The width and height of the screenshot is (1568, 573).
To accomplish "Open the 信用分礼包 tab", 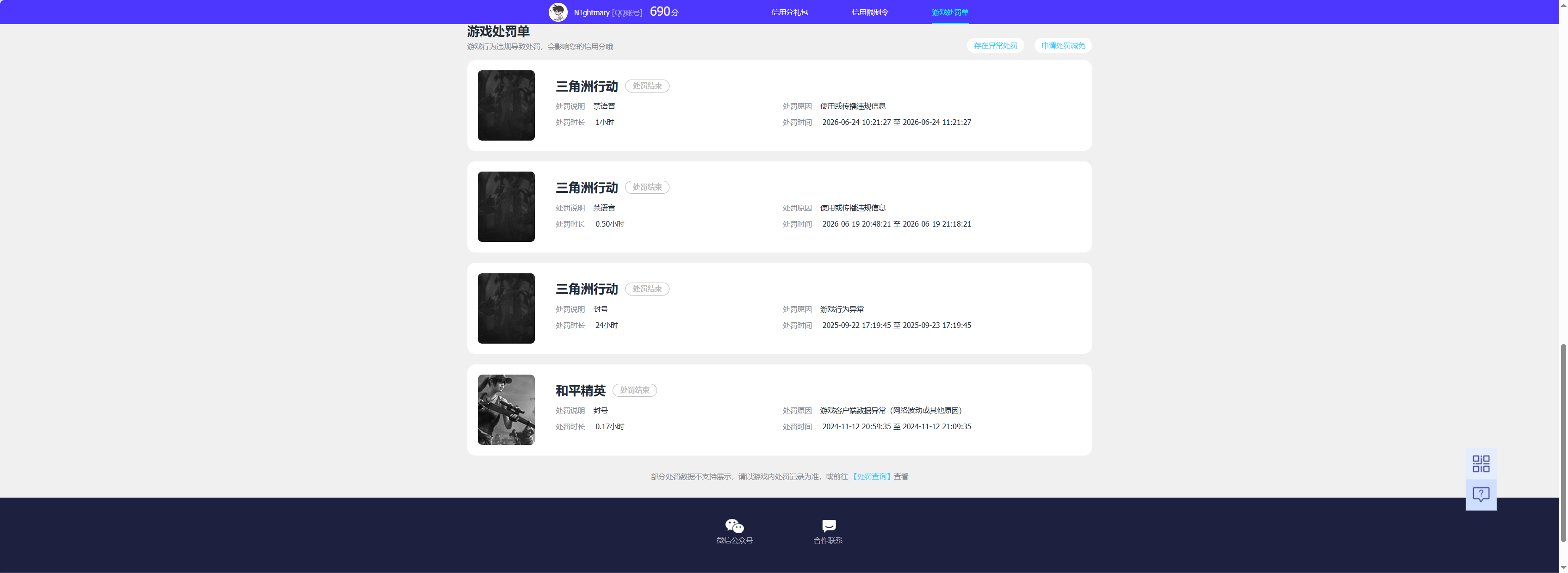I will click(789, 12).
